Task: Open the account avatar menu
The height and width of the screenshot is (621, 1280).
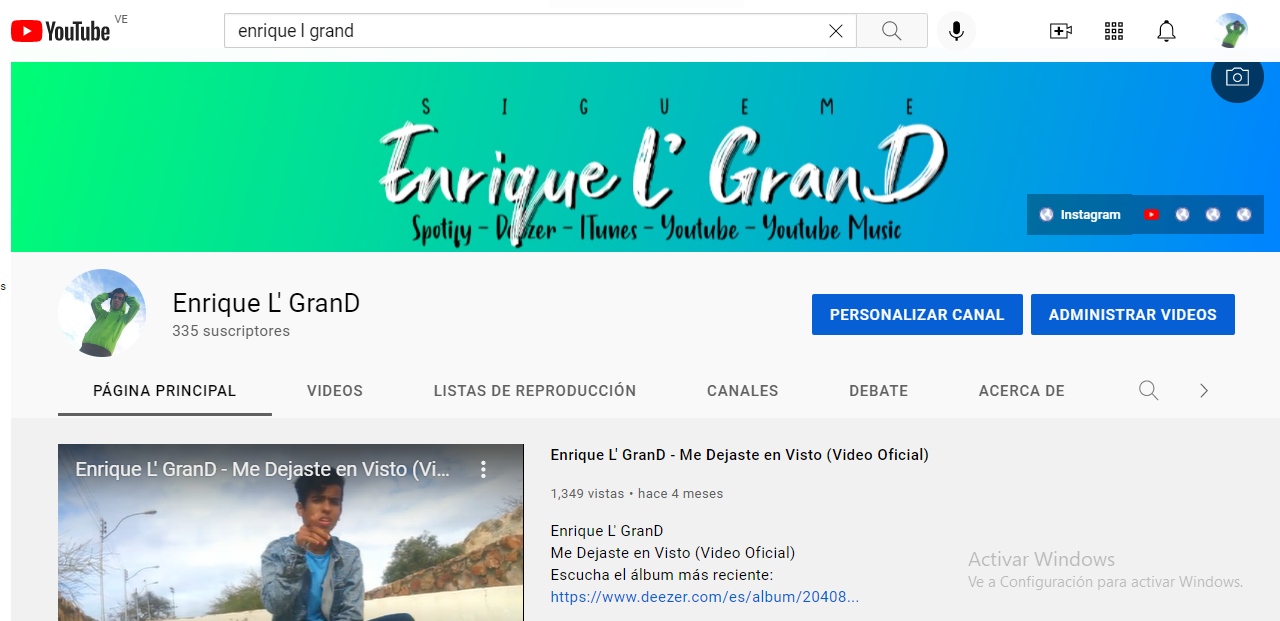Action: (x=1231, y=31)
